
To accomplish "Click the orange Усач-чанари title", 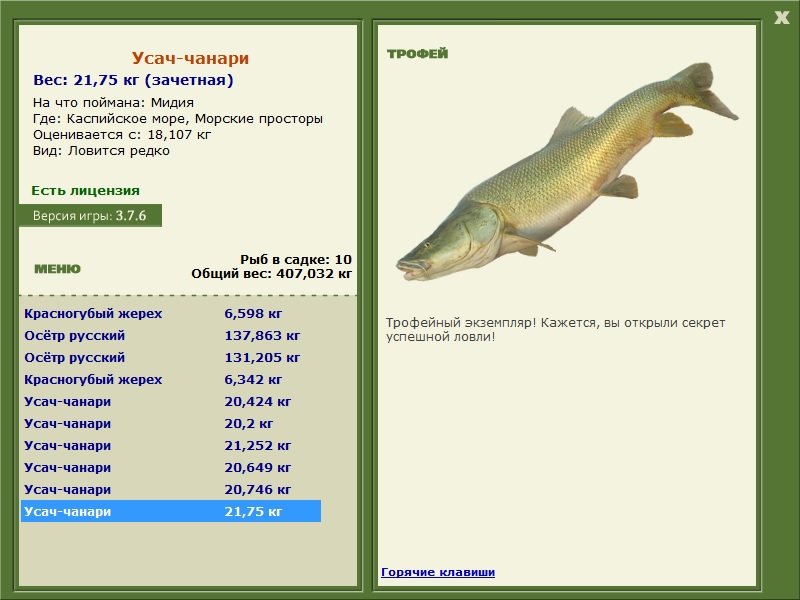I will pyautogui.click(x=190, y=59).
